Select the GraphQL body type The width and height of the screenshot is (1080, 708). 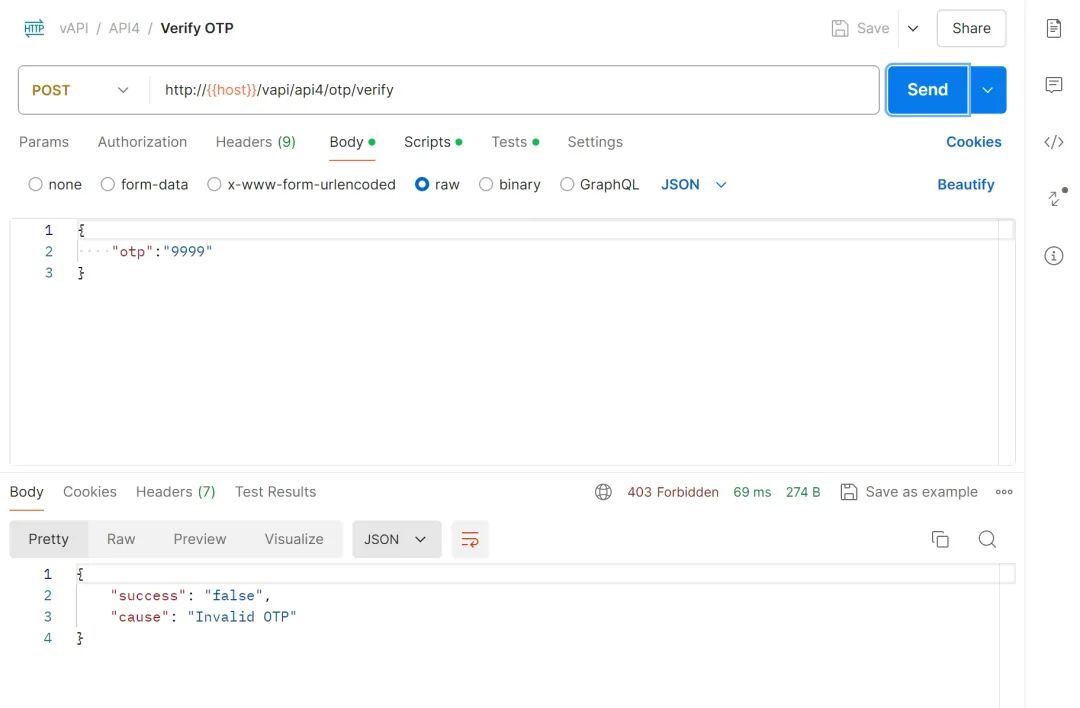tap(567, 185)
